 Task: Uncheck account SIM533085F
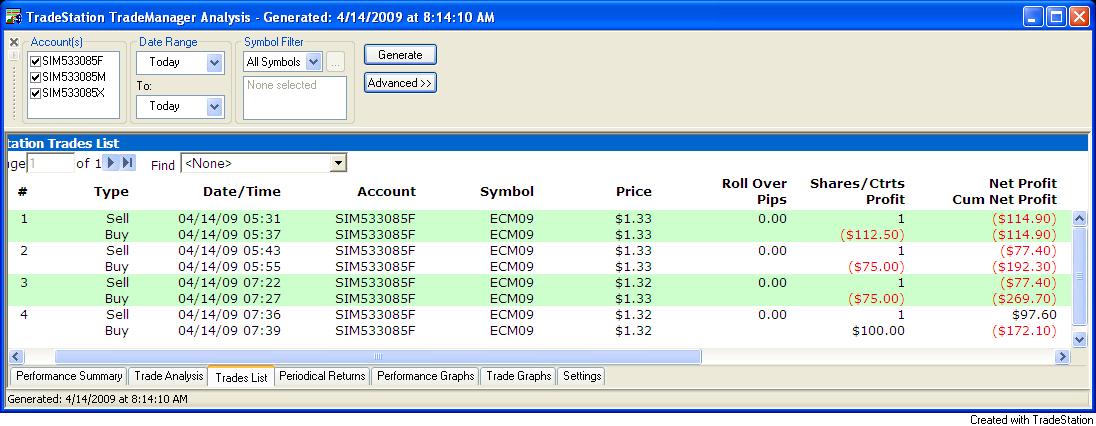pyautogui.click(x=36, y=61)
